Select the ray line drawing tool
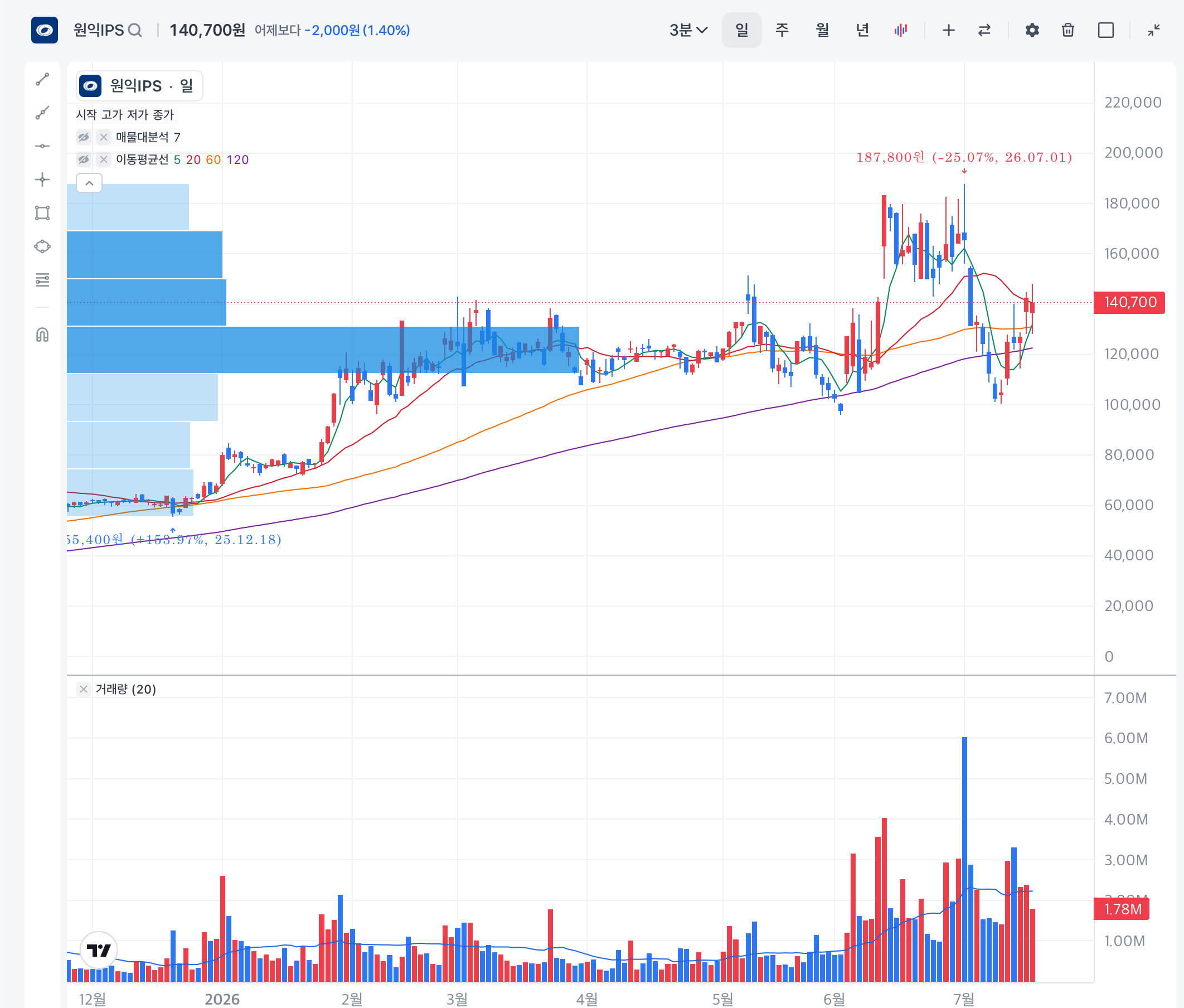Viewport: 1184px width, 1008px height. click(42, 113)
